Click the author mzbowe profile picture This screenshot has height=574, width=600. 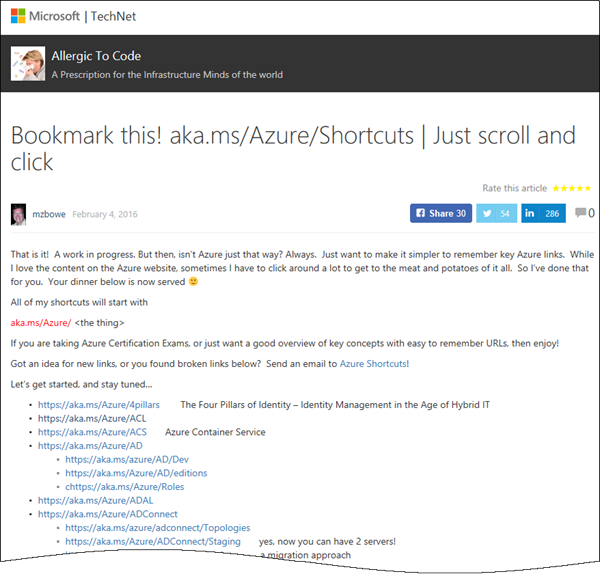18,214
